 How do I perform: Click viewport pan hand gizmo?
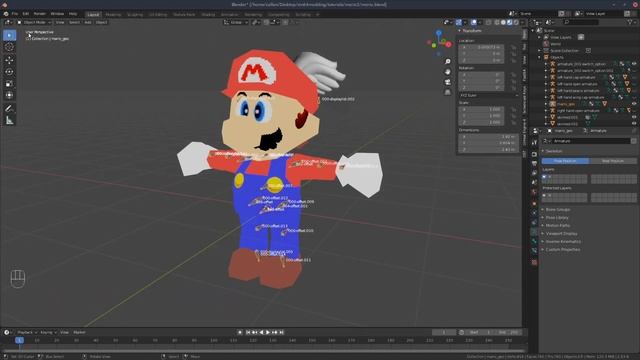pyautogui.click(x=448, y=72)
